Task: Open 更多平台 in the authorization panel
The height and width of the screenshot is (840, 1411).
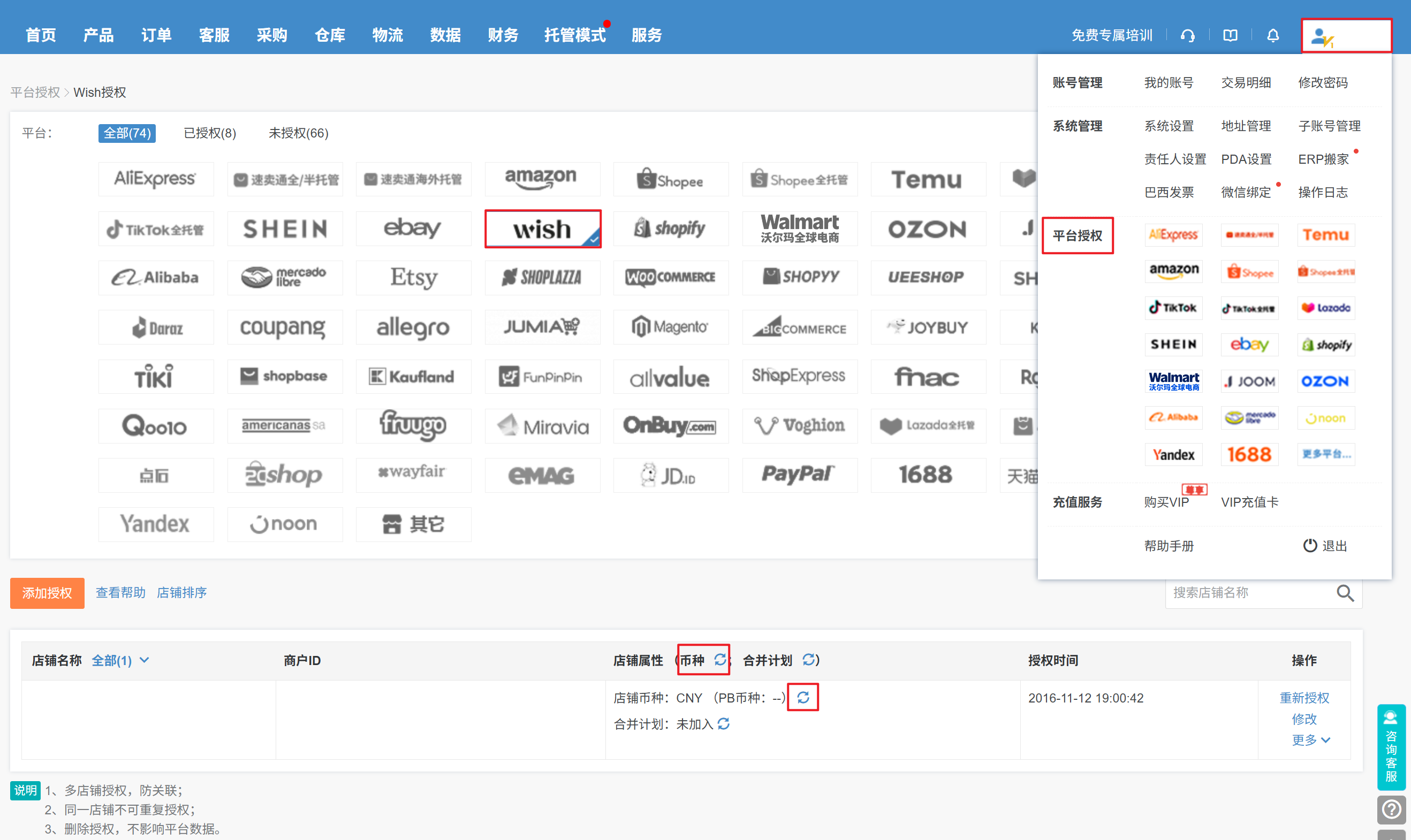Action: click(x=1326, y=454)
